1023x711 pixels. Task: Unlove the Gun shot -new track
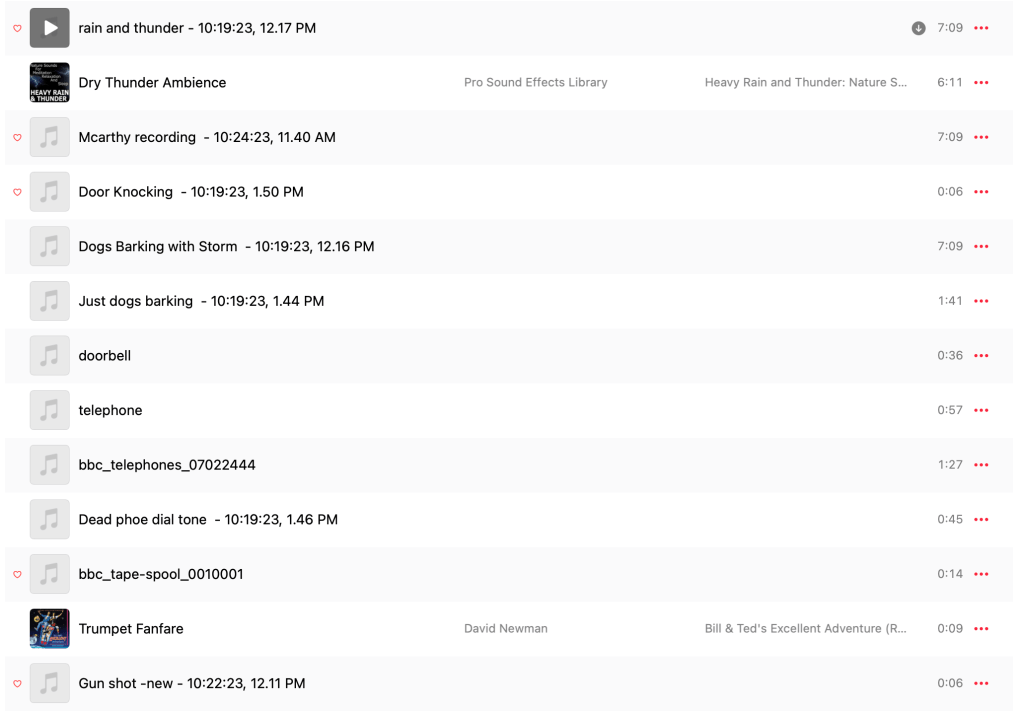click(17, 684)
